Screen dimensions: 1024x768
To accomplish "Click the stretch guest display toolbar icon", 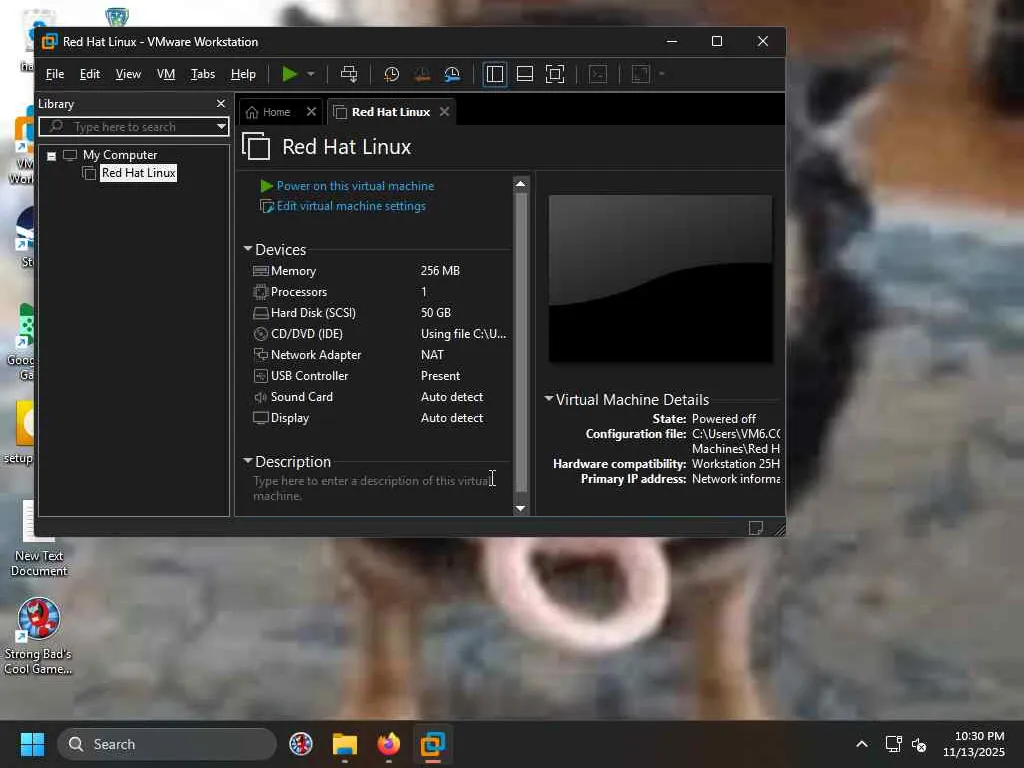I will pyautogui.click(x=641, y=74).
